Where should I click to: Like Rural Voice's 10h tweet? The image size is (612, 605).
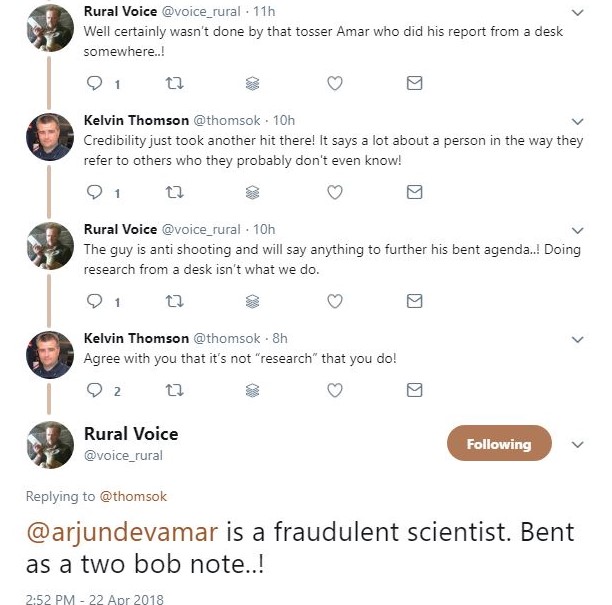pyautogui.click(x=336, y=300)
